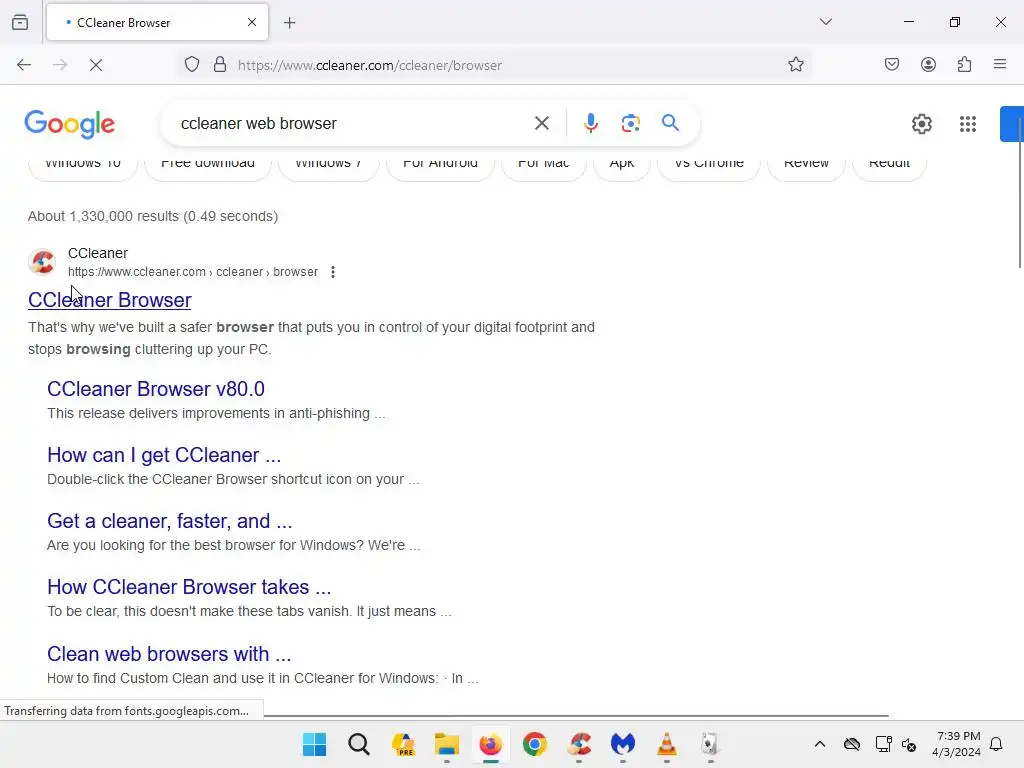Image resolution: width=1024 pixels, height=768 pixels.
Task: Show hidden system tray icons
Action: [820, 744]
